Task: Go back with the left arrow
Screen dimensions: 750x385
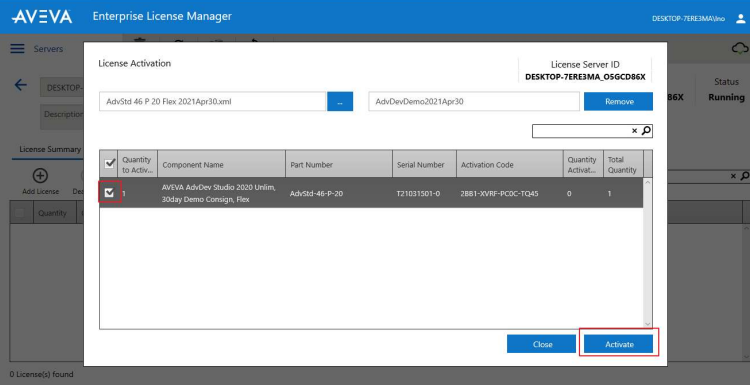Action: (21, 85)
